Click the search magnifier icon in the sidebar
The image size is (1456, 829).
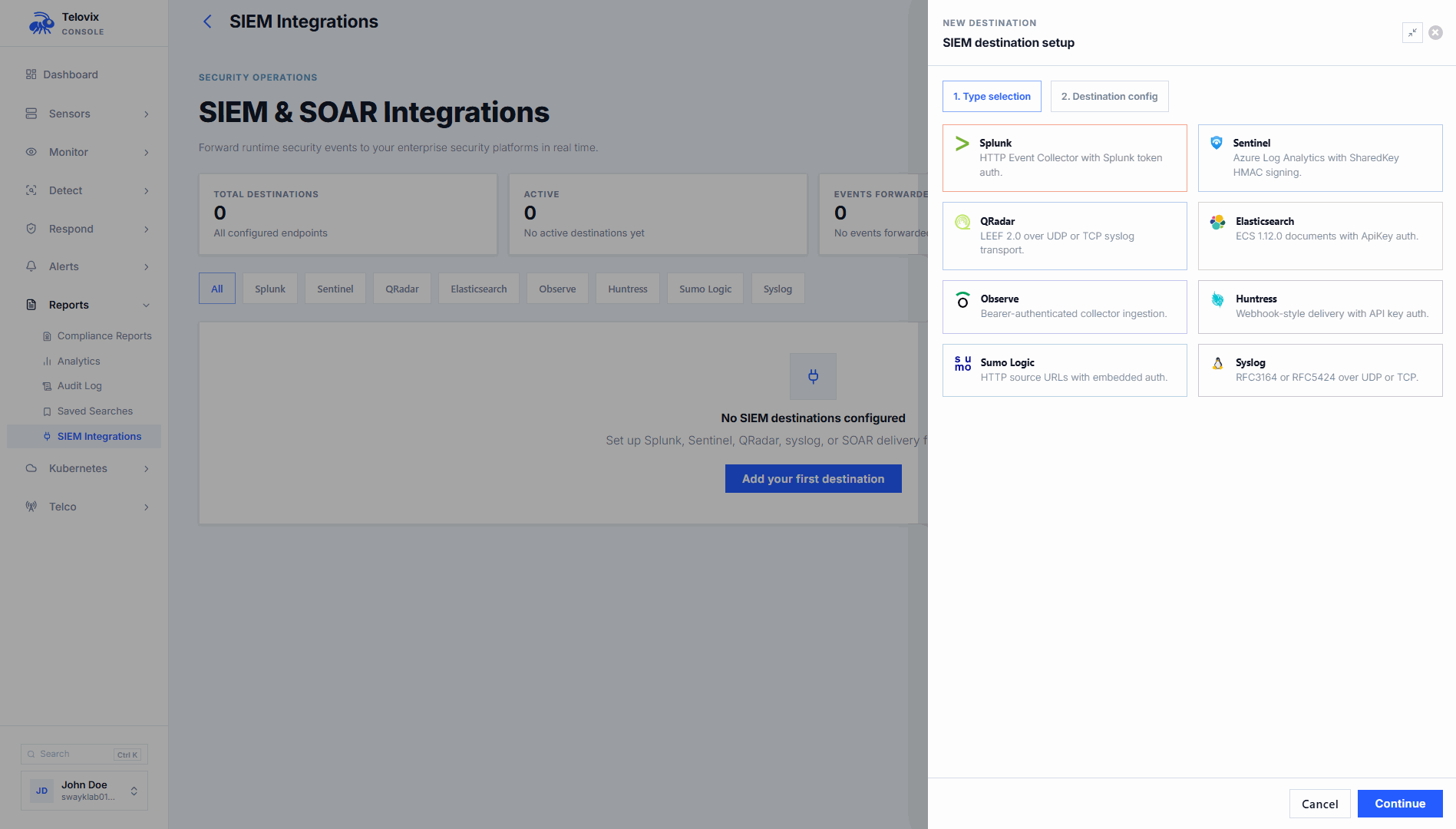pos(31,755)
